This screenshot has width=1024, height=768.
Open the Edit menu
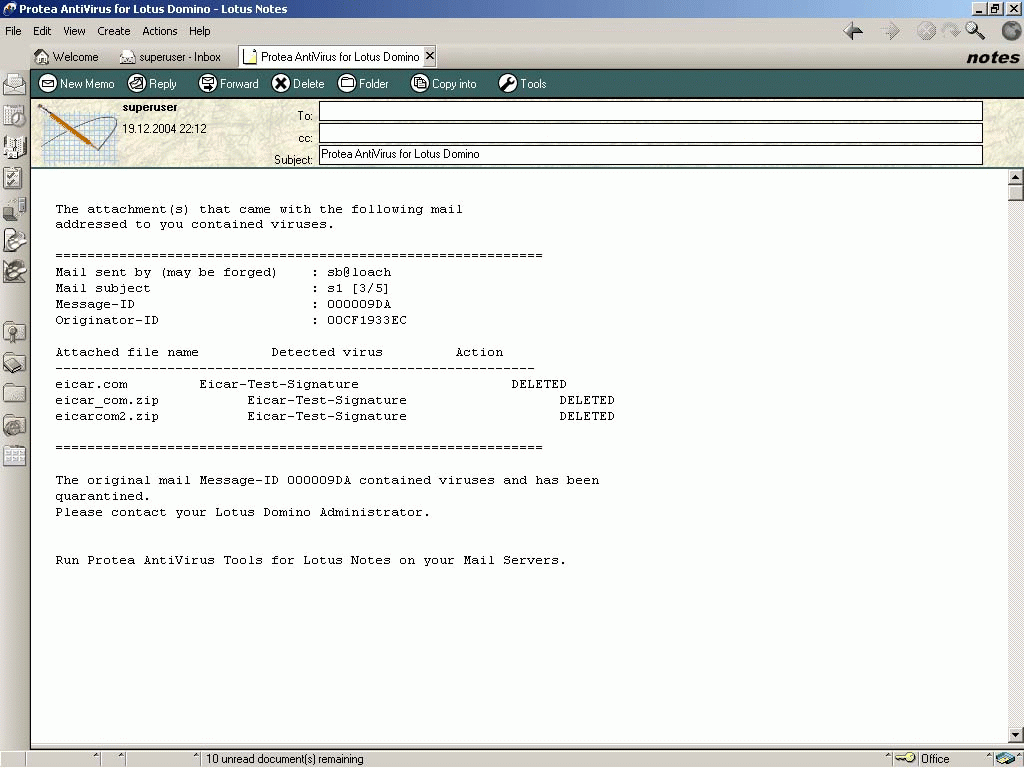[x=42, y=31]
